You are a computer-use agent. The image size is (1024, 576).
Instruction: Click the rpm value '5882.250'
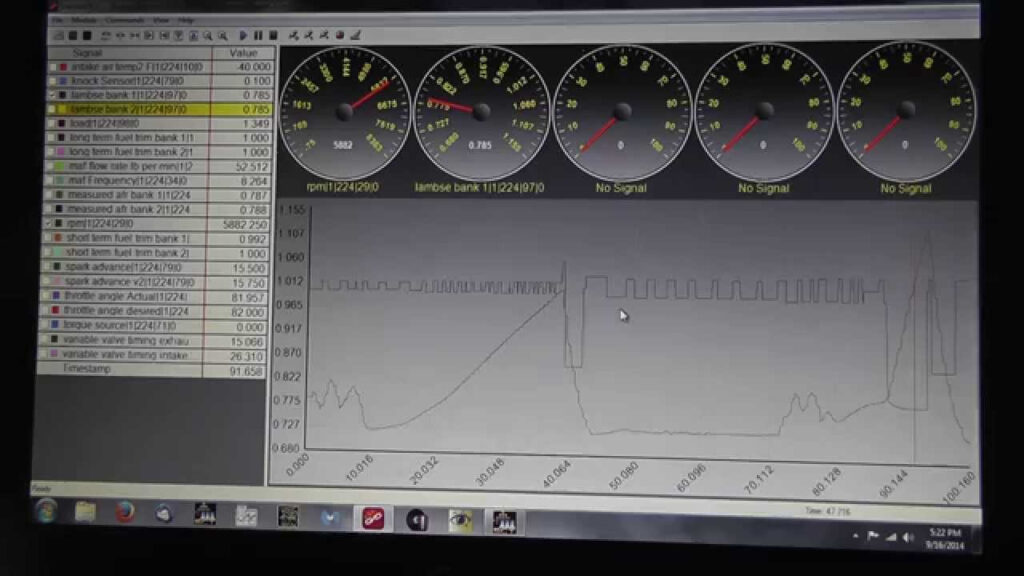pyautogui.click(x=245, y=224)
